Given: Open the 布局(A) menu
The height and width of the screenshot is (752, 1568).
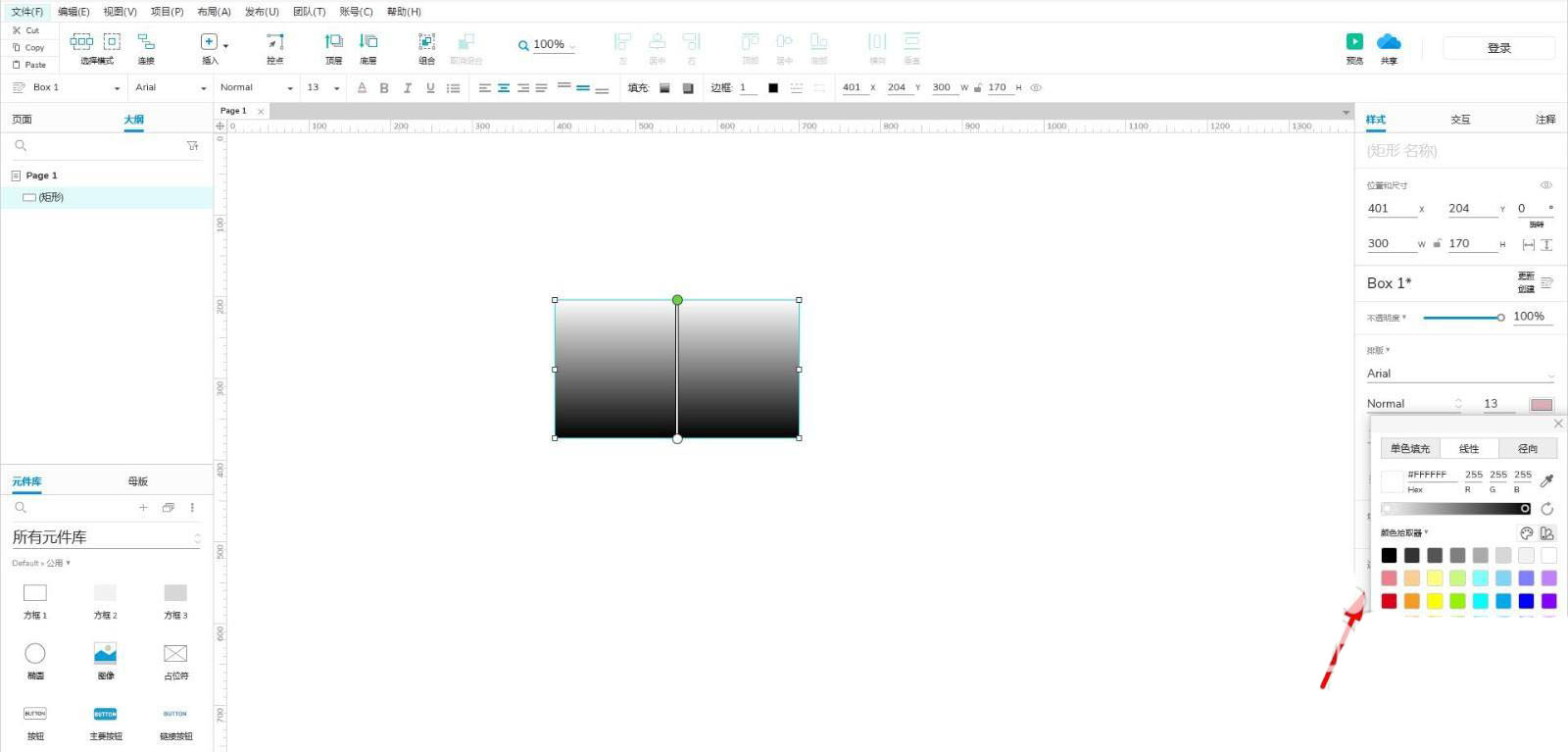Looking at the screenshot, I should tap(214, 12).
